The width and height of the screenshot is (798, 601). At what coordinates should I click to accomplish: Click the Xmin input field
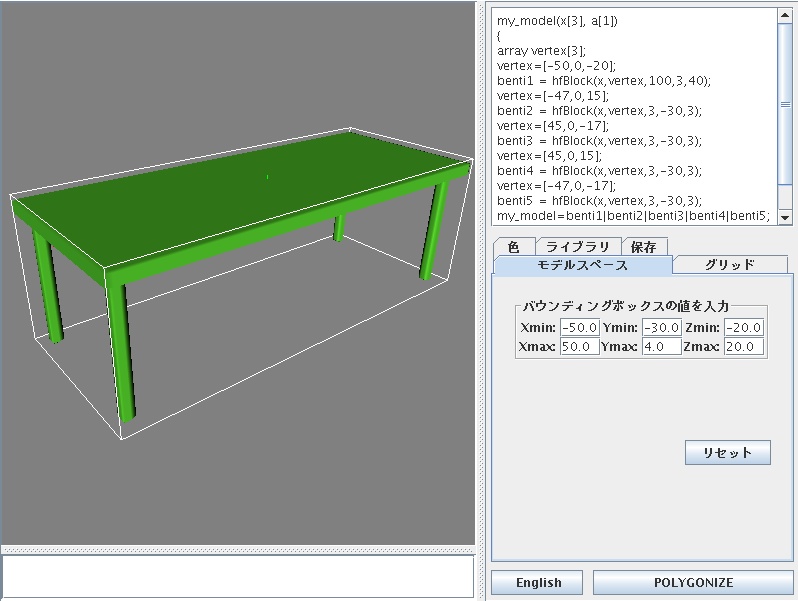pos(579,327)
